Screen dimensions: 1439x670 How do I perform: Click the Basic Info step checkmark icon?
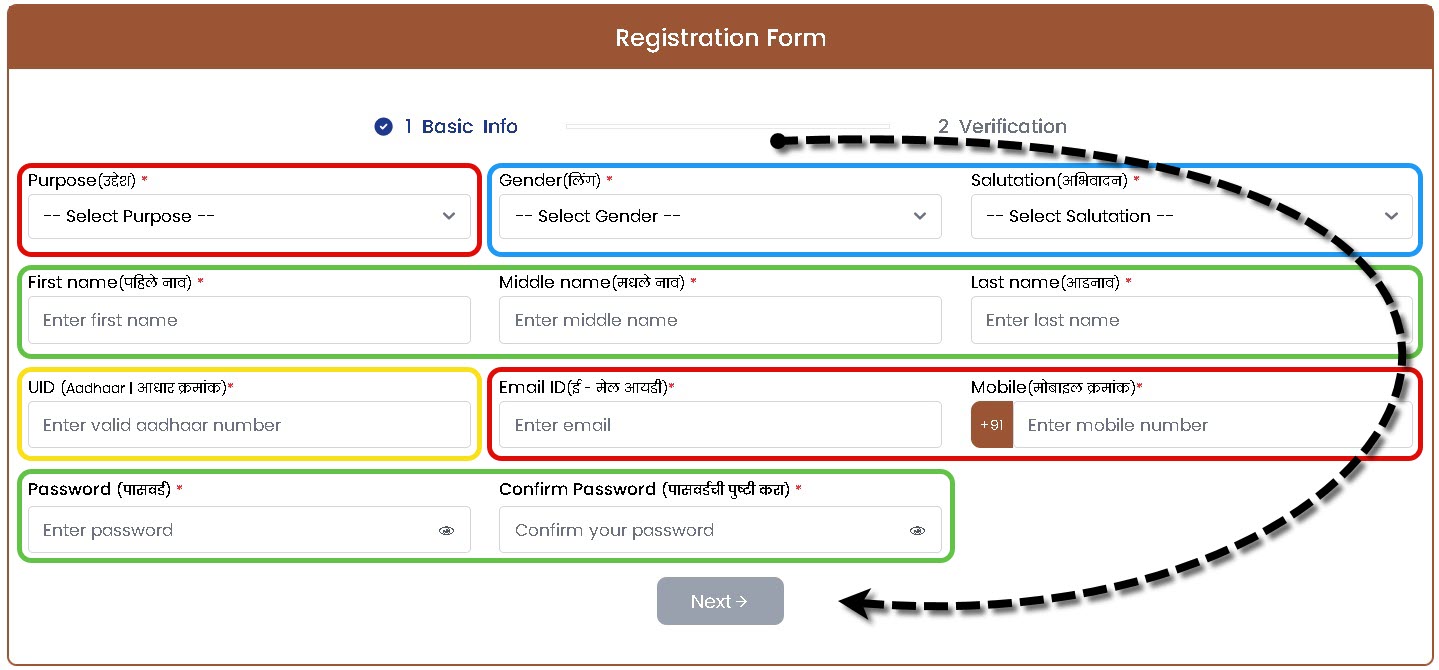383,127
